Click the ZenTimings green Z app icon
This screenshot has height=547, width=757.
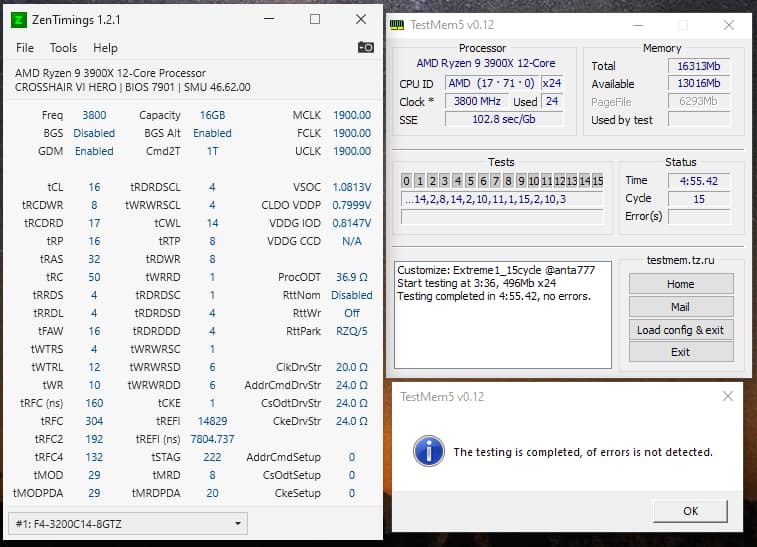click(19, 20)
